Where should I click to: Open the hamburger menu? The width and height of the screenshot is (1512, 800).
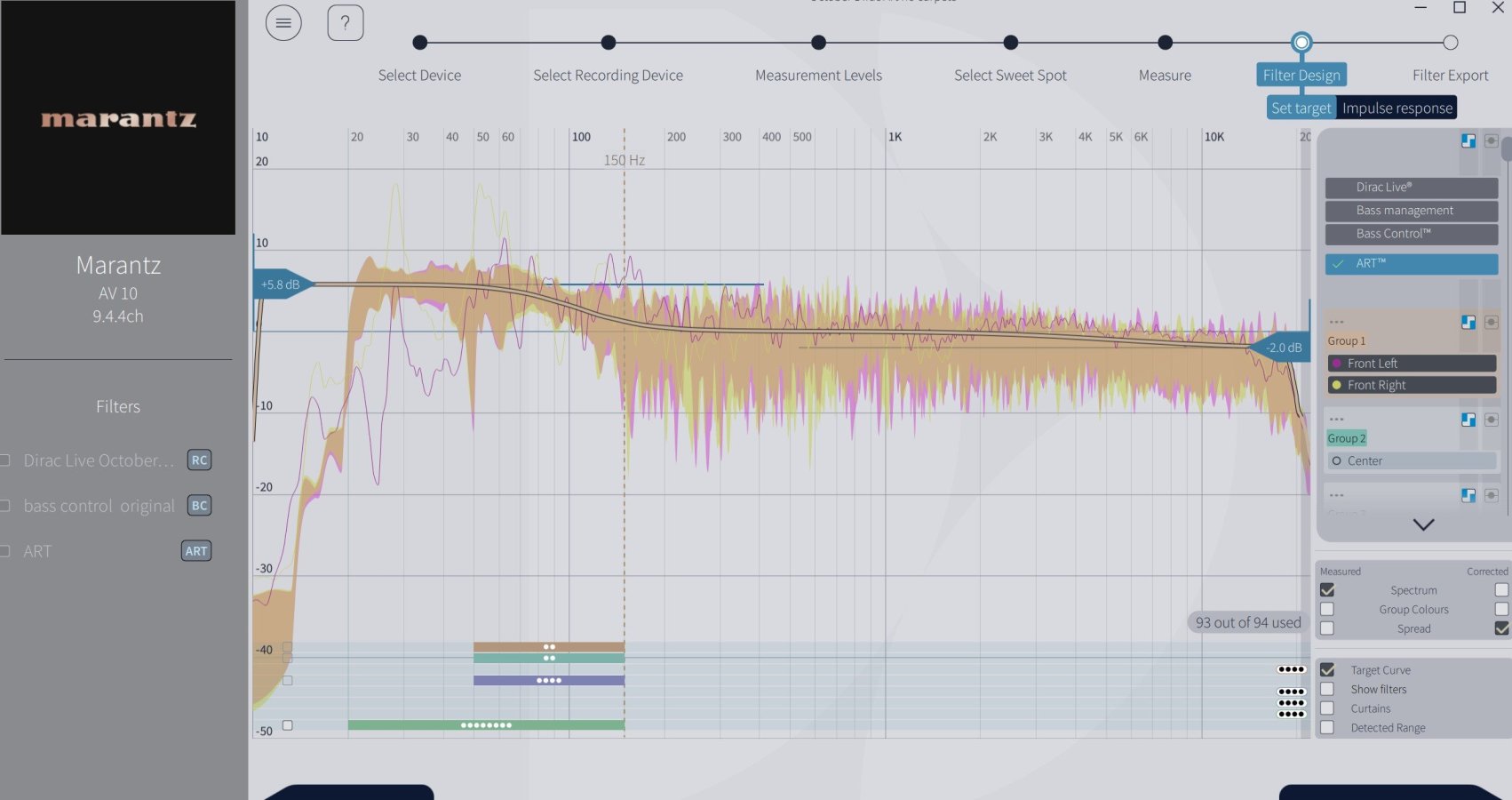tap(283, 23)
